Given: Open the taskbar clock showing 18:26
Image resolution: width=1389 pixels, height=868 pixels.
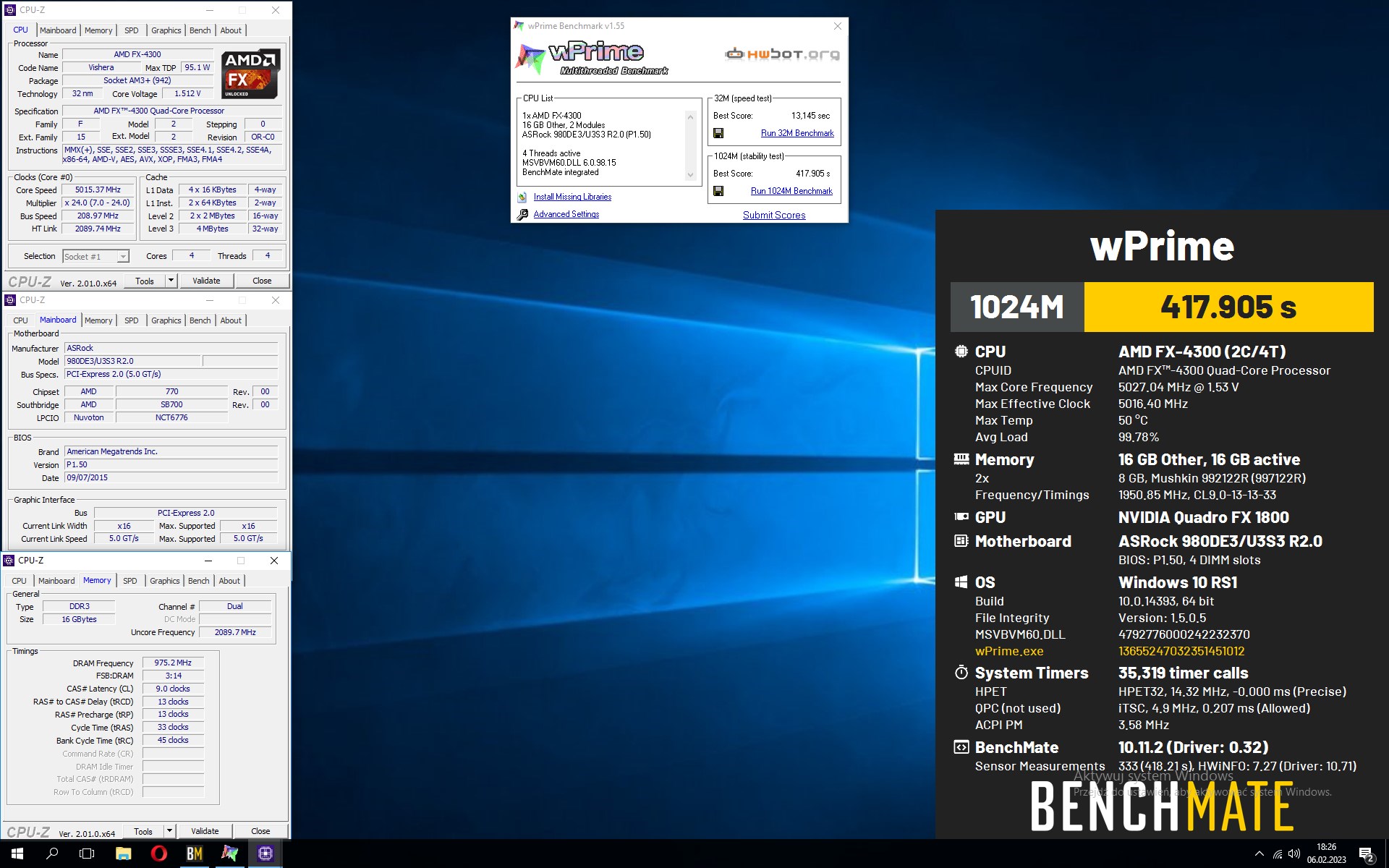Looking at the screenshot, I should (1326, 854).
